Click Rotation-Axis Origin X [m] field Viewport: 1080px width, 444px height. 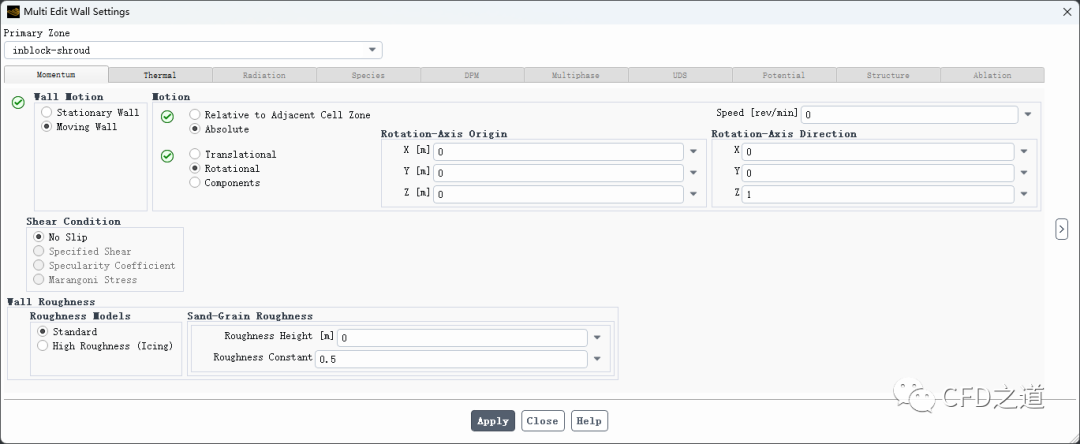pyautogui.click(x=558, y=151)
